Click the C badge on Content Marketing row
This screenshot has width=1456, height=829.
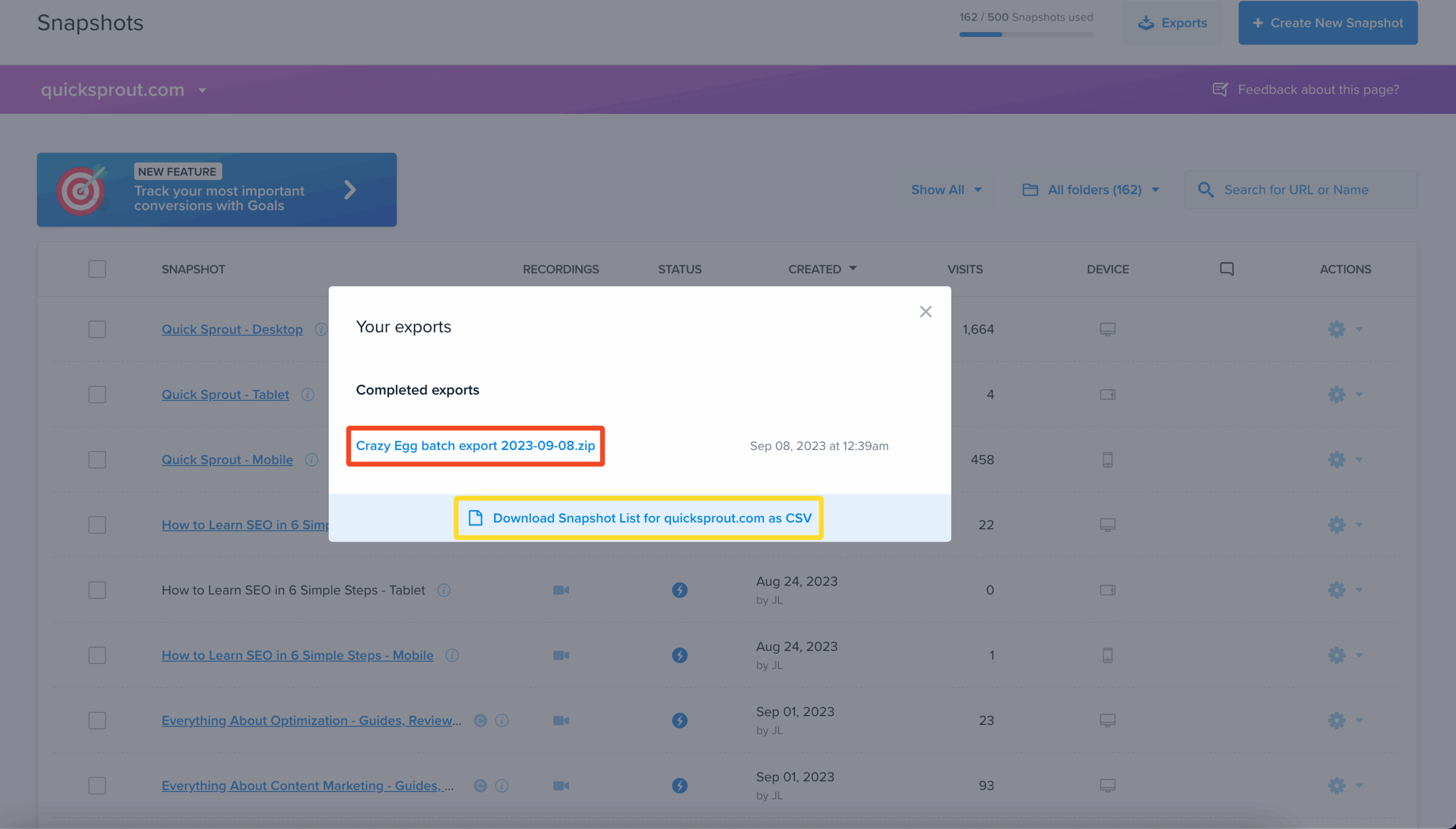(x=480, y=786)
